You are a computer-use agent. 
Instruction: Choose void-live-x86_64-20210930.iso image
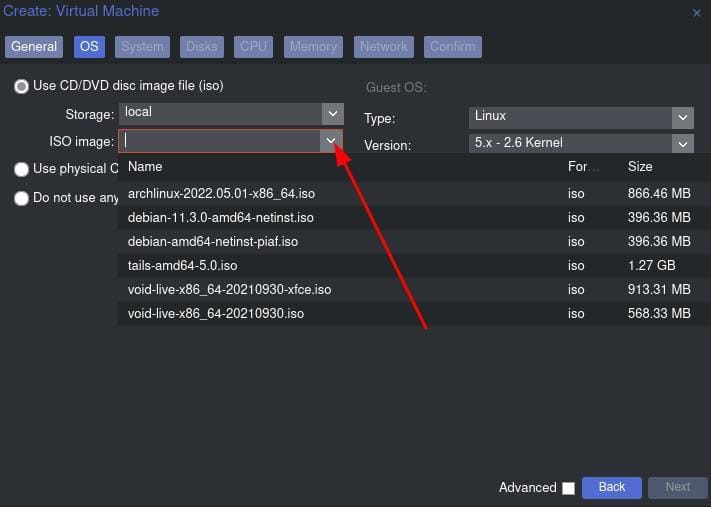tap(414, 314)
